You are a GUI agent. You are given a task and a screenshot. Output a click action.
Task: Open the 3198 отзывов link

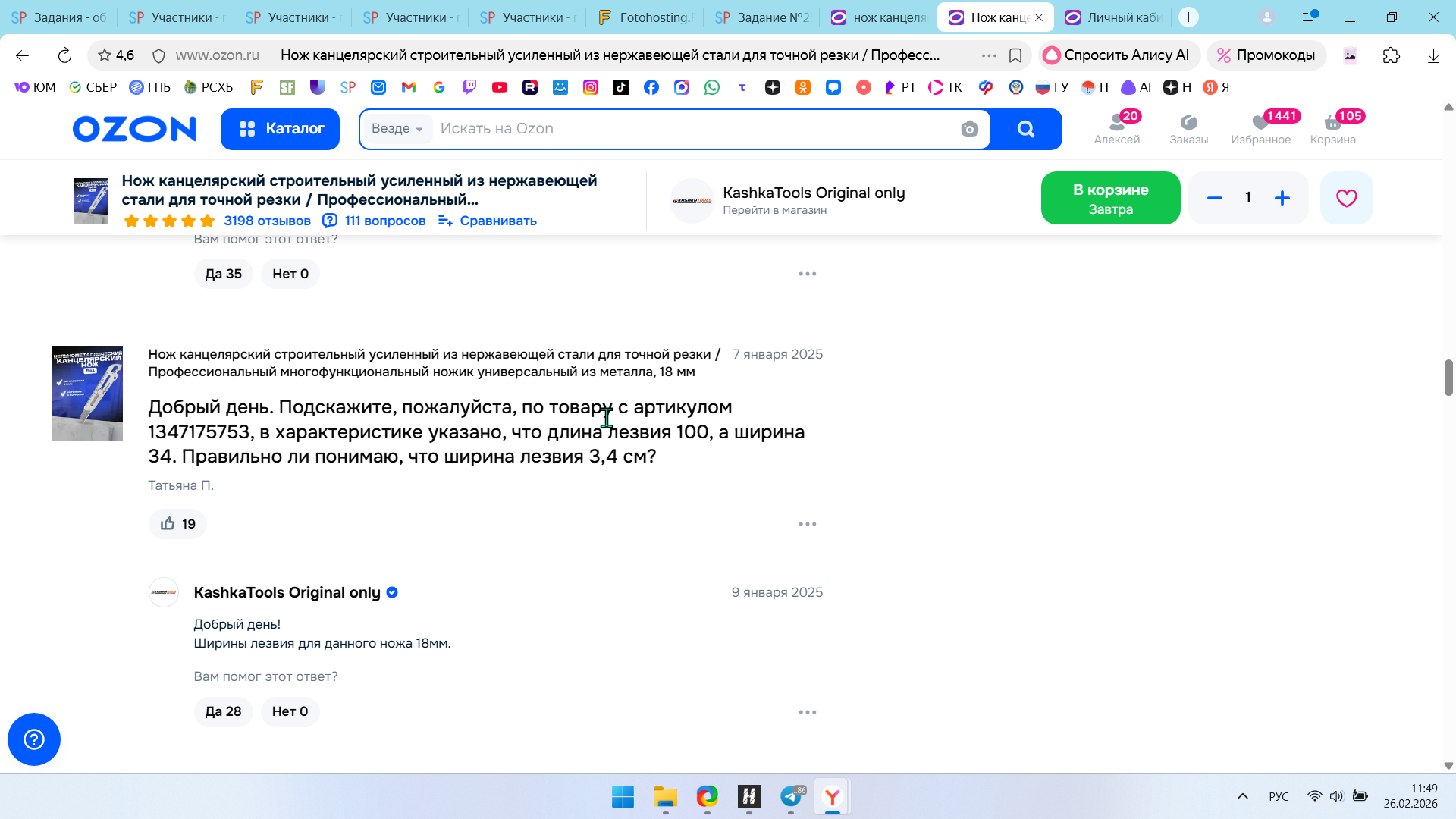pos(267,221)
